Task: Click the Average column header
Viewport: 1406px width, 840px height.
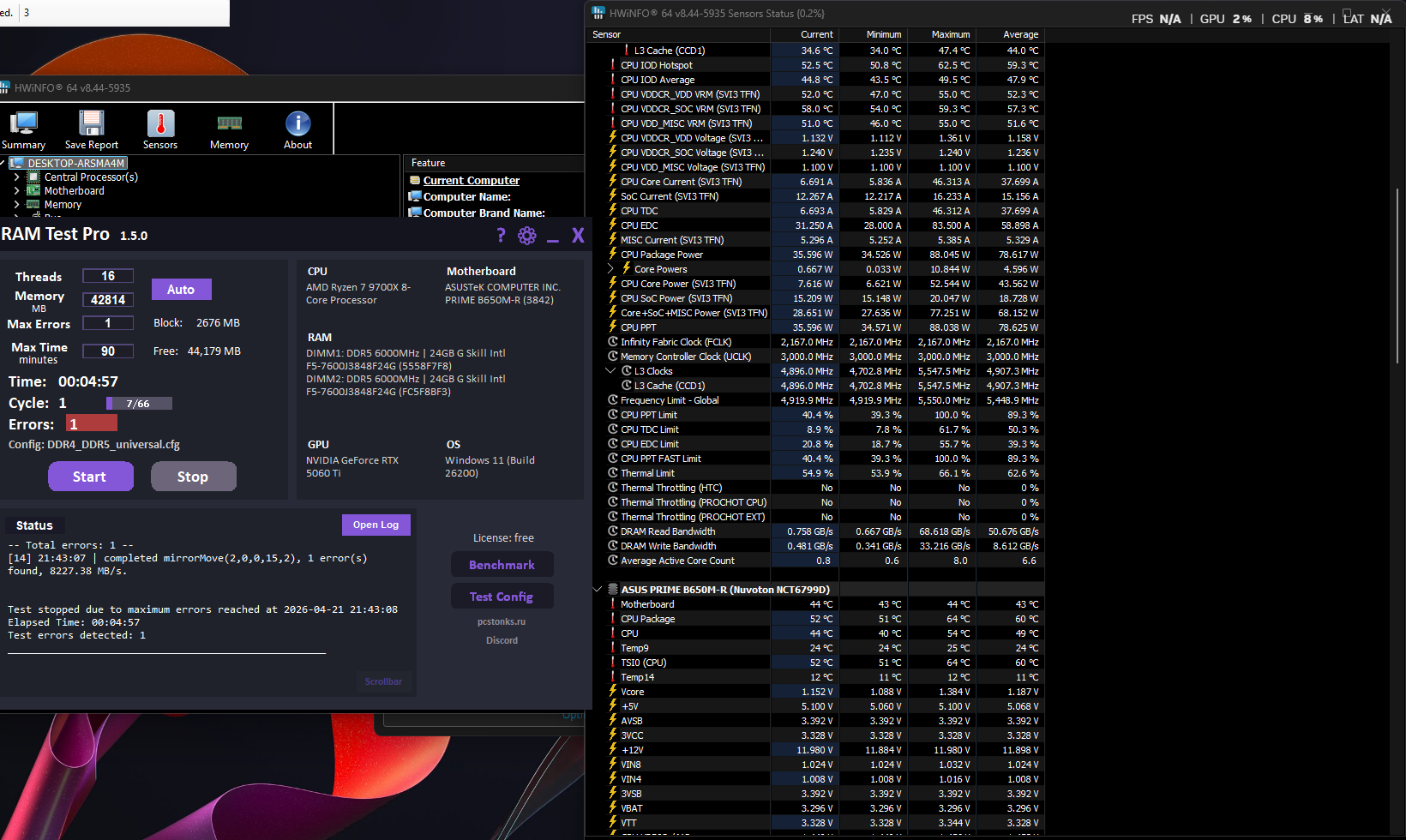Action: [x=1011, y=35]
